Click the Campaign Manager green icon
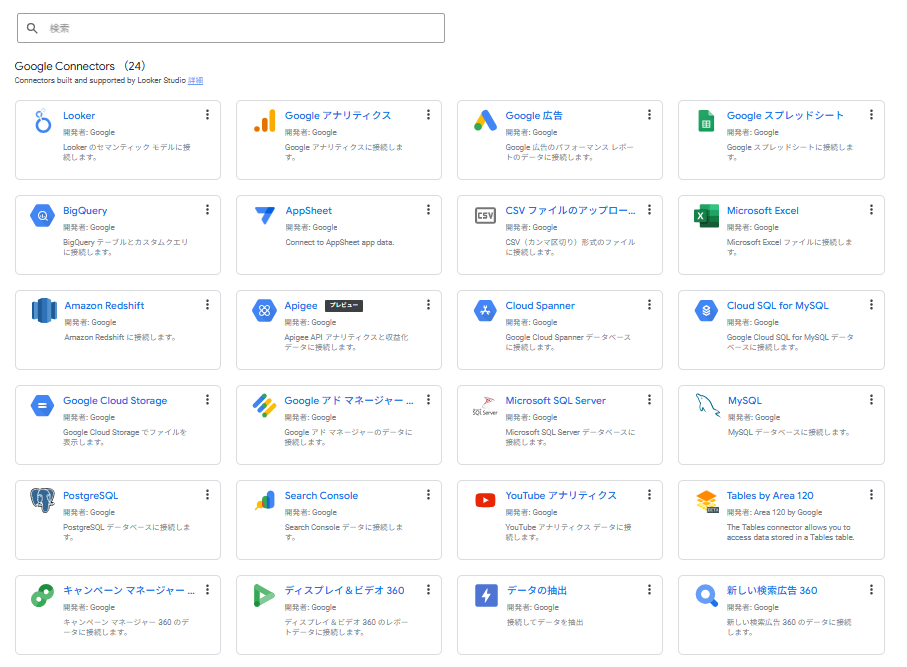 tap(42, 595)
